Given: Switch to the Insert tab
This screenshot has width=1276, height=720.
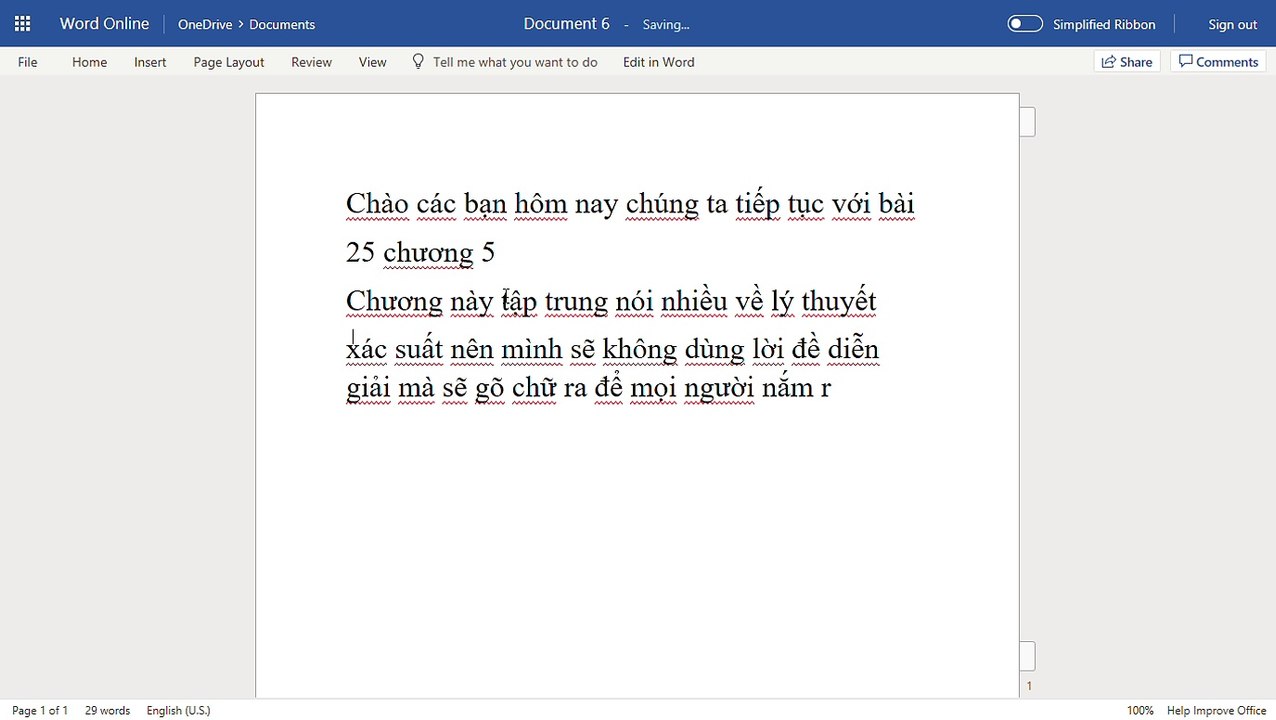Looking at the screenshot, I should pos(150,62).
